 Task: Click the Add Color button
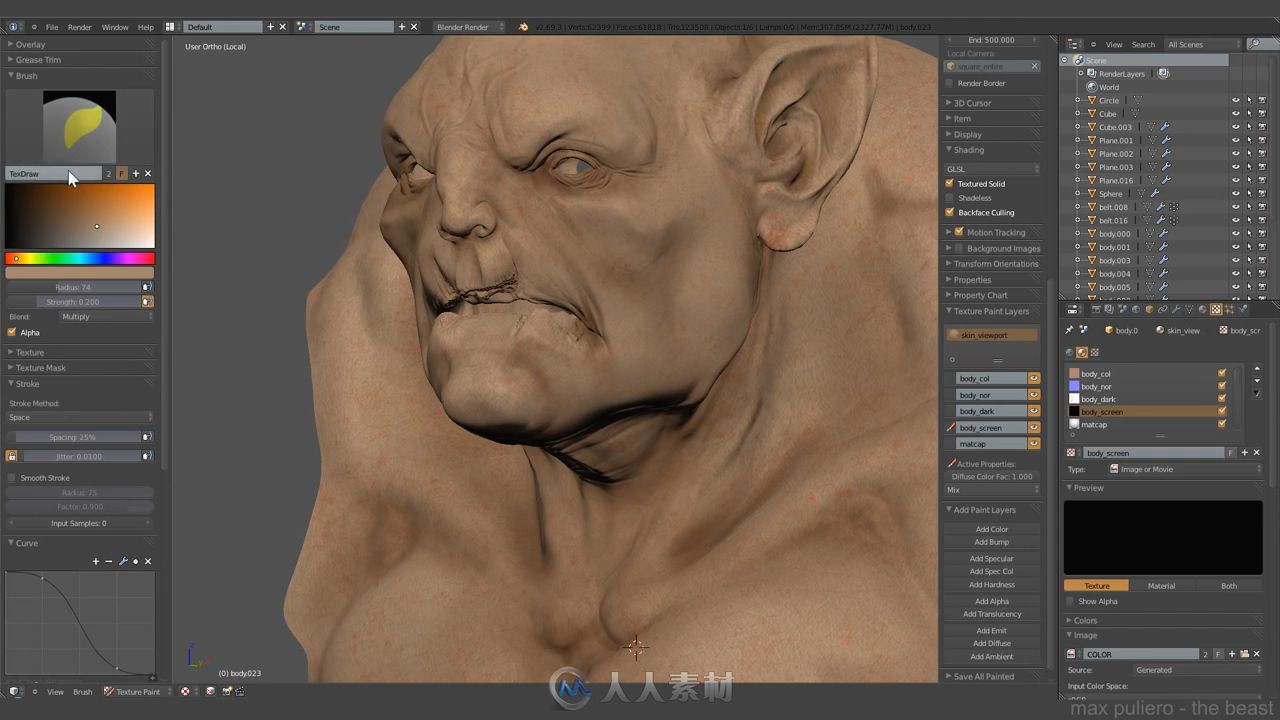coord(992,529)
